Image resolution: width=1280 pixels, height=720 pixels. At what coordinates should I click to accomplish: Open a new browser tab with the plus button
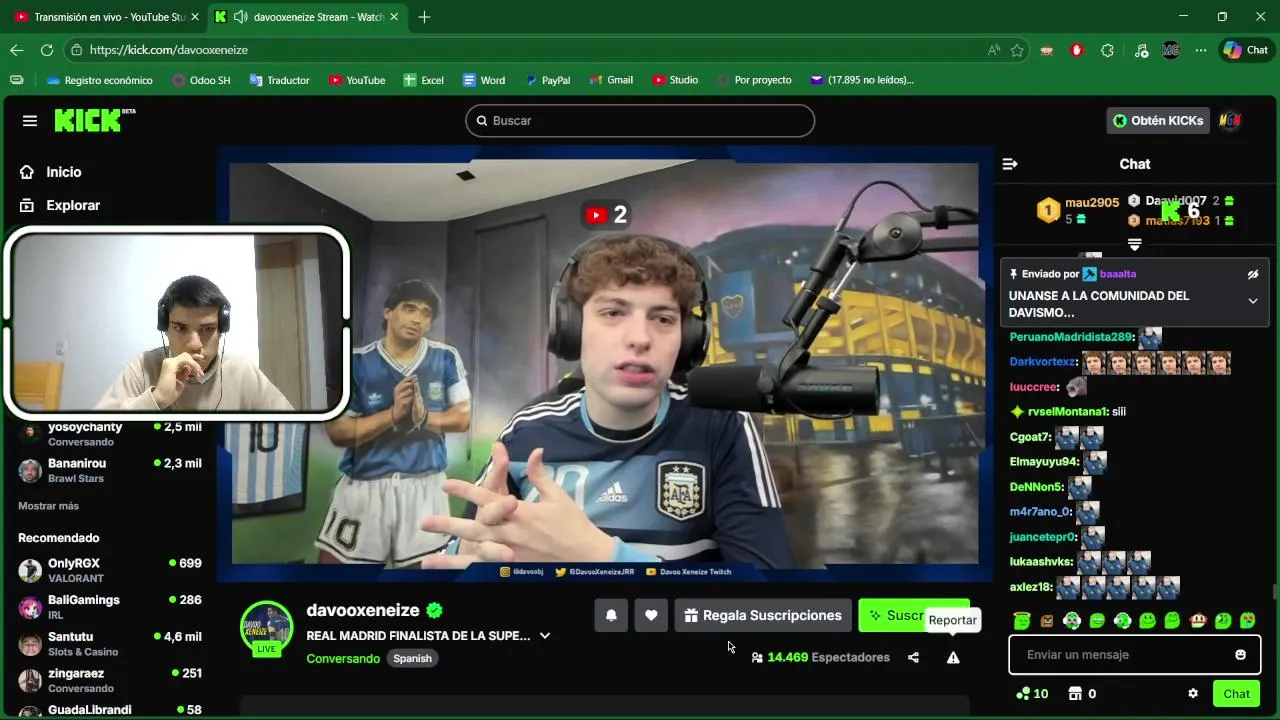424,17
